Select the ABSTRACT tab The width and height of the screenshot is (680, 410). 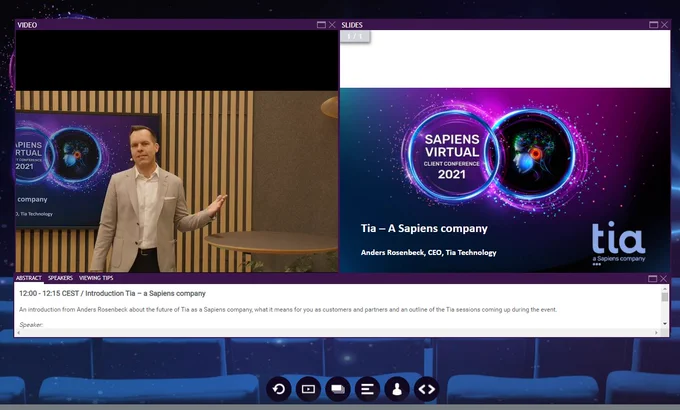(29, 278)
